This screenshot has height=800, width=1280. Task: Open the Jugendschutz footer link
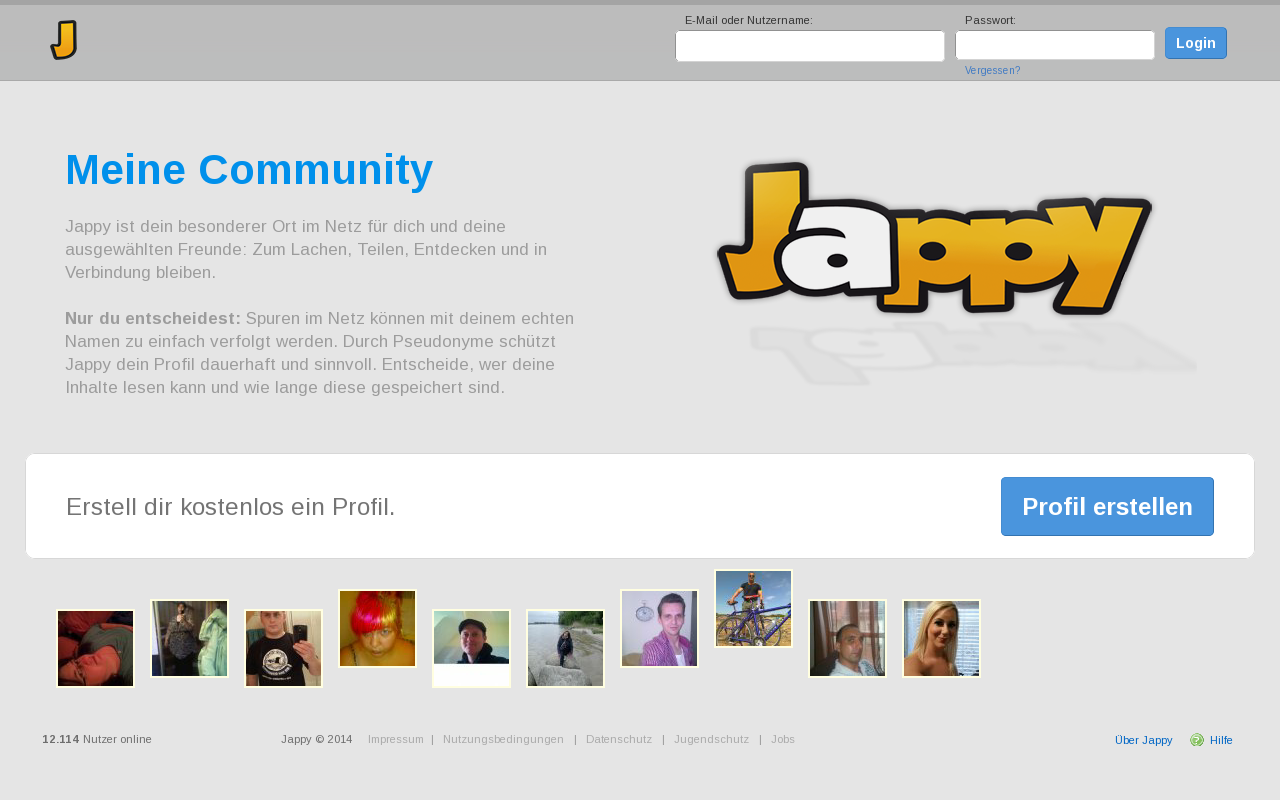point(711,739)
